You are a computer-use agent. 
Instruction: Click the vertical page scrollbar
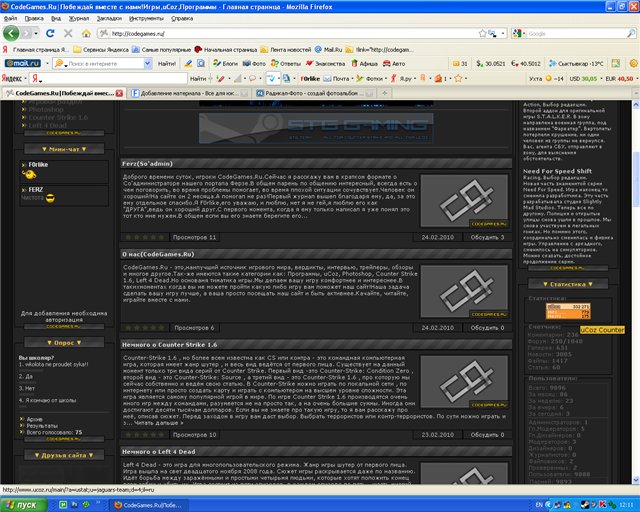click(x=636, y=292)
